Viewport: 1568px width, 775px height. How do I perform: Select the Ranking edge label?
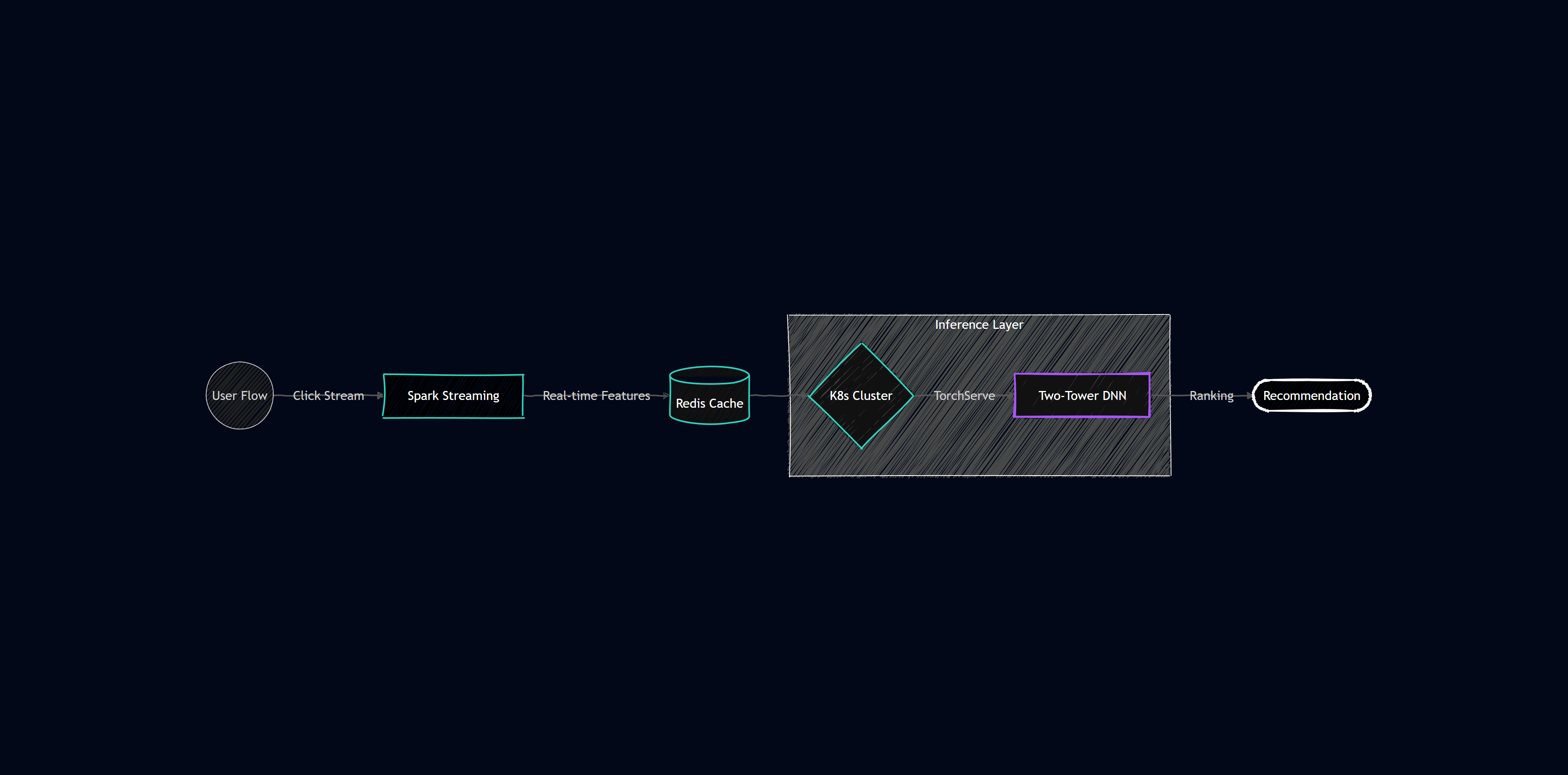tap(1211, 396)
